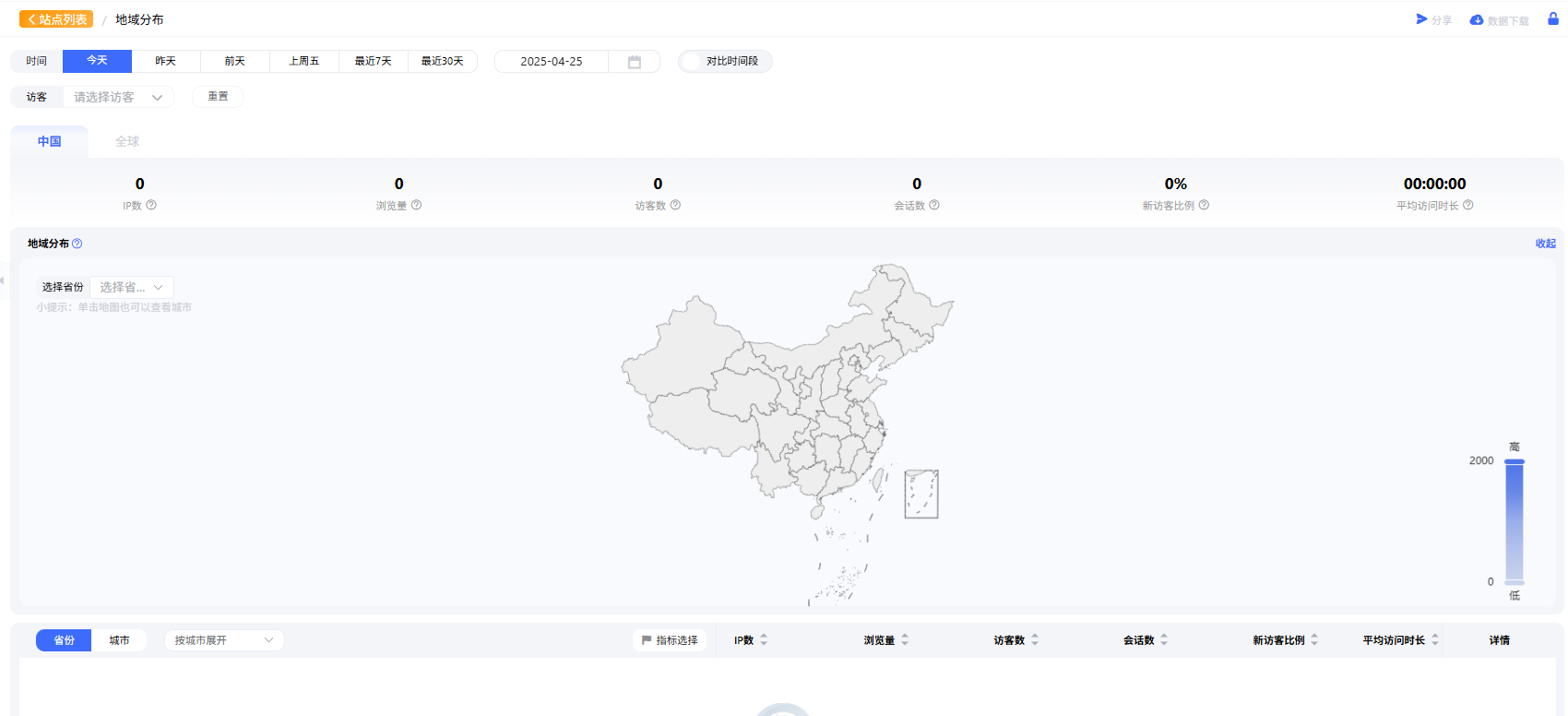Click help icon next to 浏览量
The height and width of the screenshot is (716, 1568).
click(416, 205)
